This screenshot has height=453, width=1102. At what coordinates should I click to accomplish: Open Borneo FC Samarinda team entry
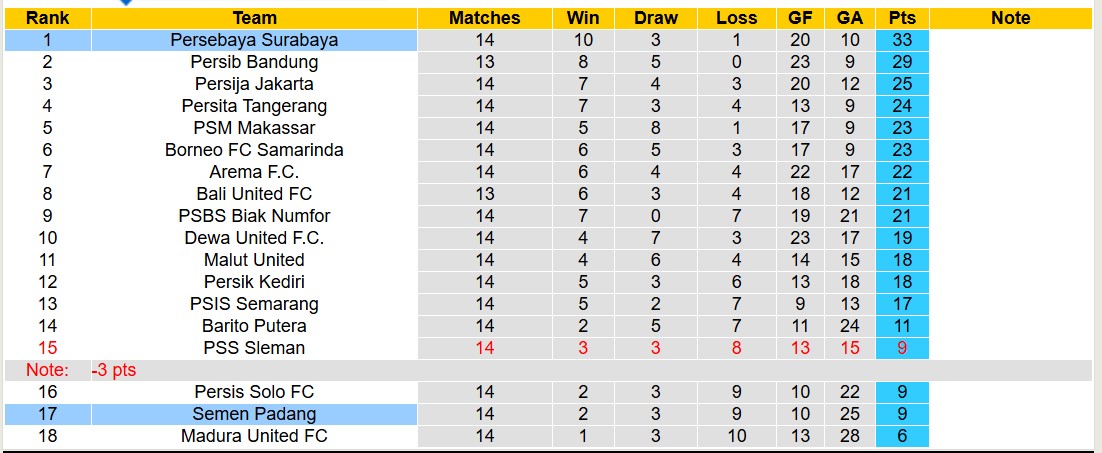(x=254, y=150)
